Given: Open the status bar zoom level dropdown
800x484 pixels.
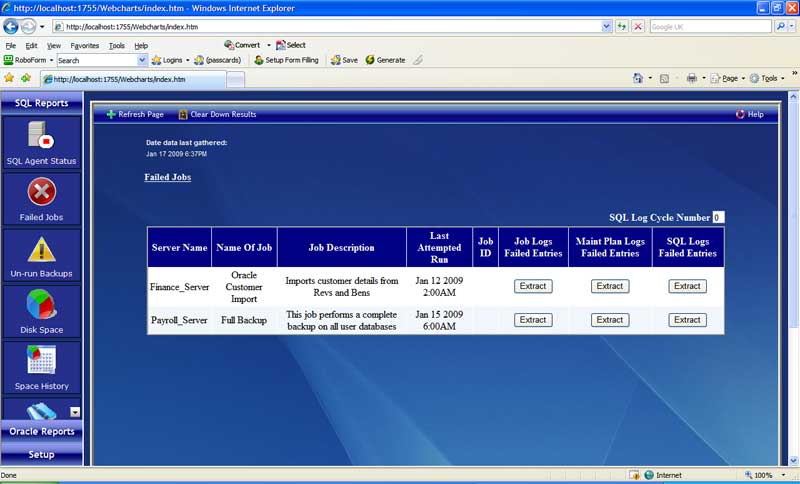Looking at the screenshot, I should [x=783, y=475].
